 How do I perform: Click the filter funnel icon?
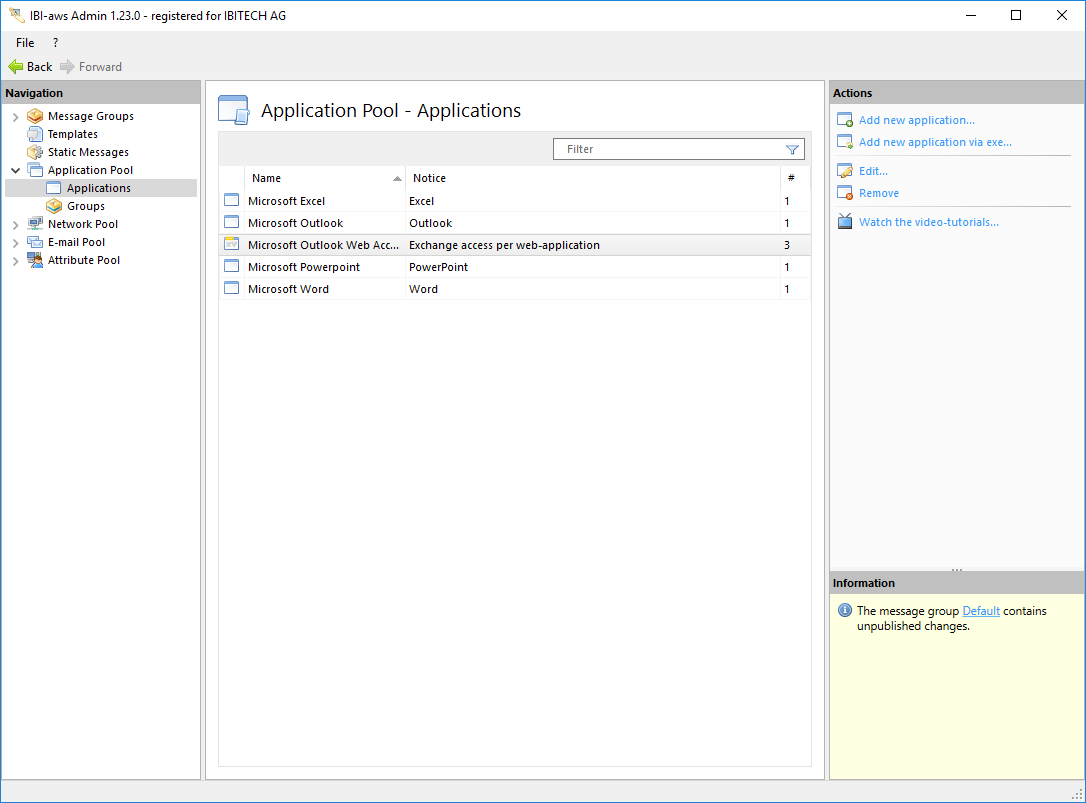pyautogui.click(x=792, y=149)
